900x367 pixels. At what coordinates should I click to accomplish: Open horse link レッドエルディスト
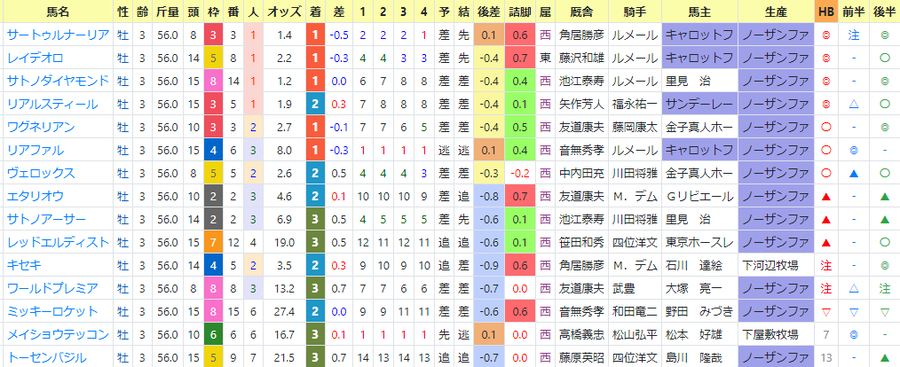click(57, 242)
